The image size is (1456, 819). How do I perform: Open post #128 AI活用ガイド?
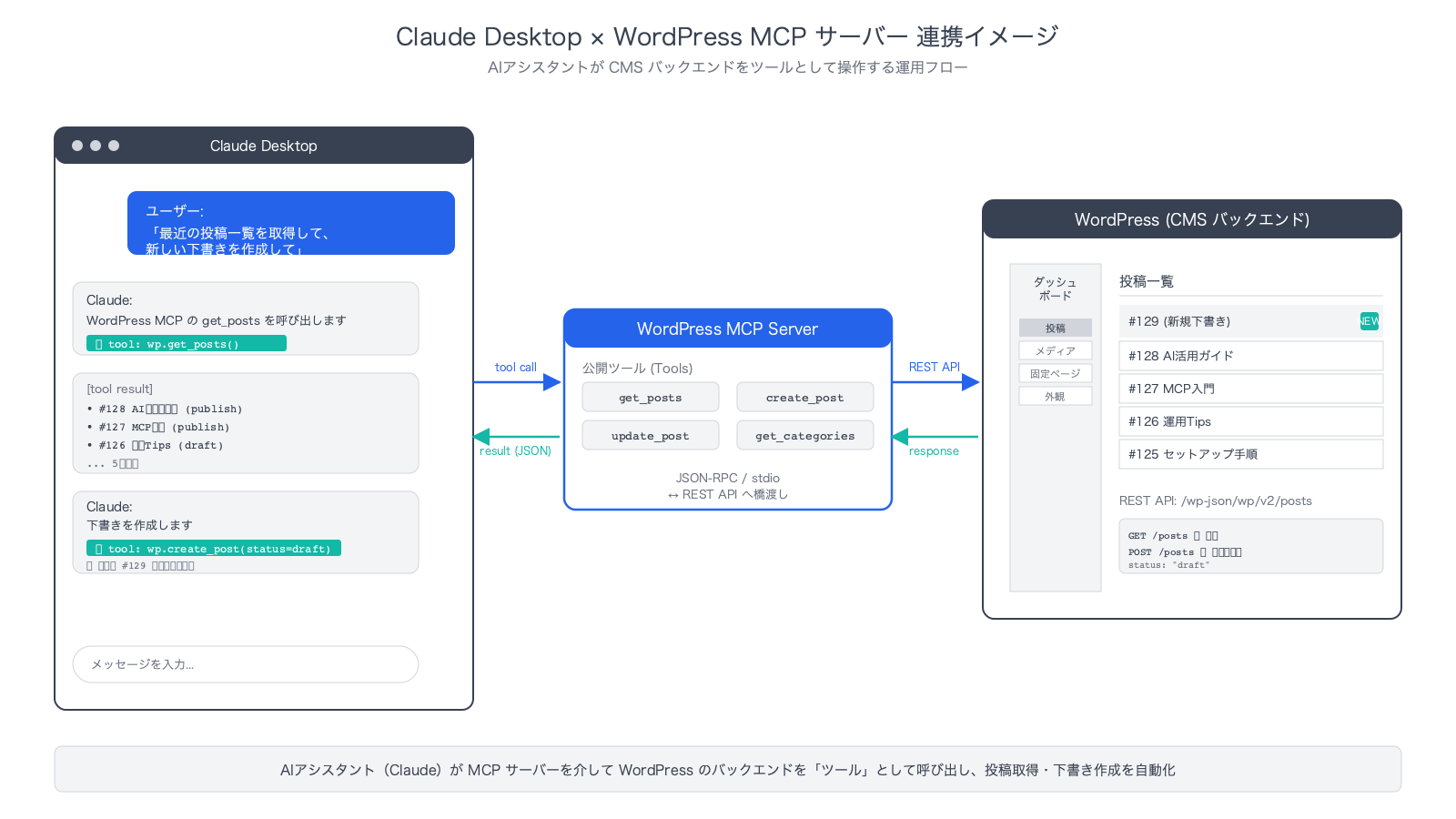pyautogui.click(x=1251, y=356)
